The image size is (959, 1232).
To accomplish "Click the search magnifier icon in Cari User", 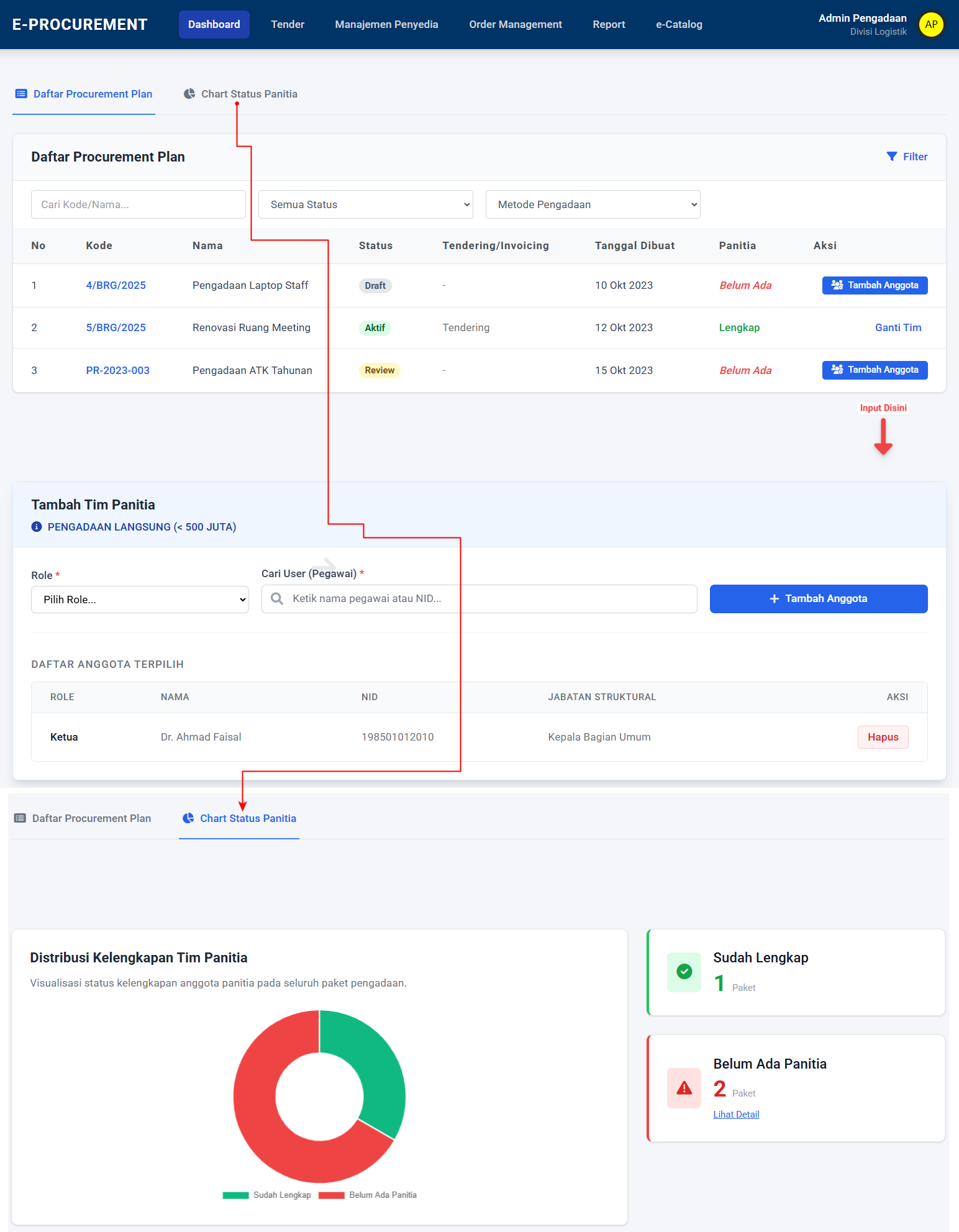I will [x=277, y=598].
